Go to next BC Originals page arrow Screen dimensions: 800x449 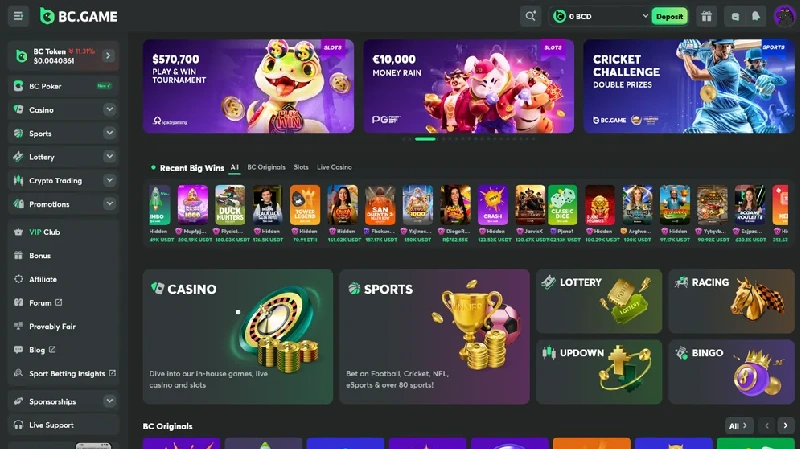[x=785, y=426]
